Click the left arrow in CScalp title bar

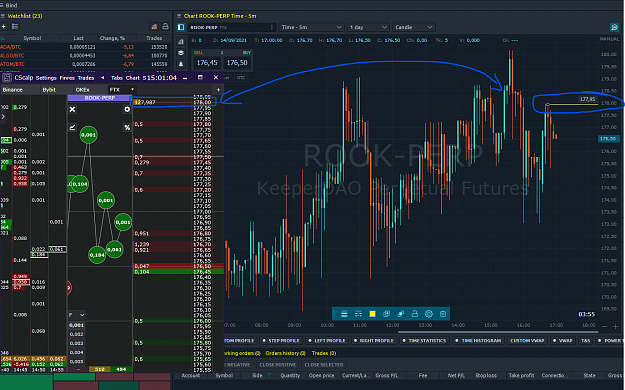coord(102,78)
